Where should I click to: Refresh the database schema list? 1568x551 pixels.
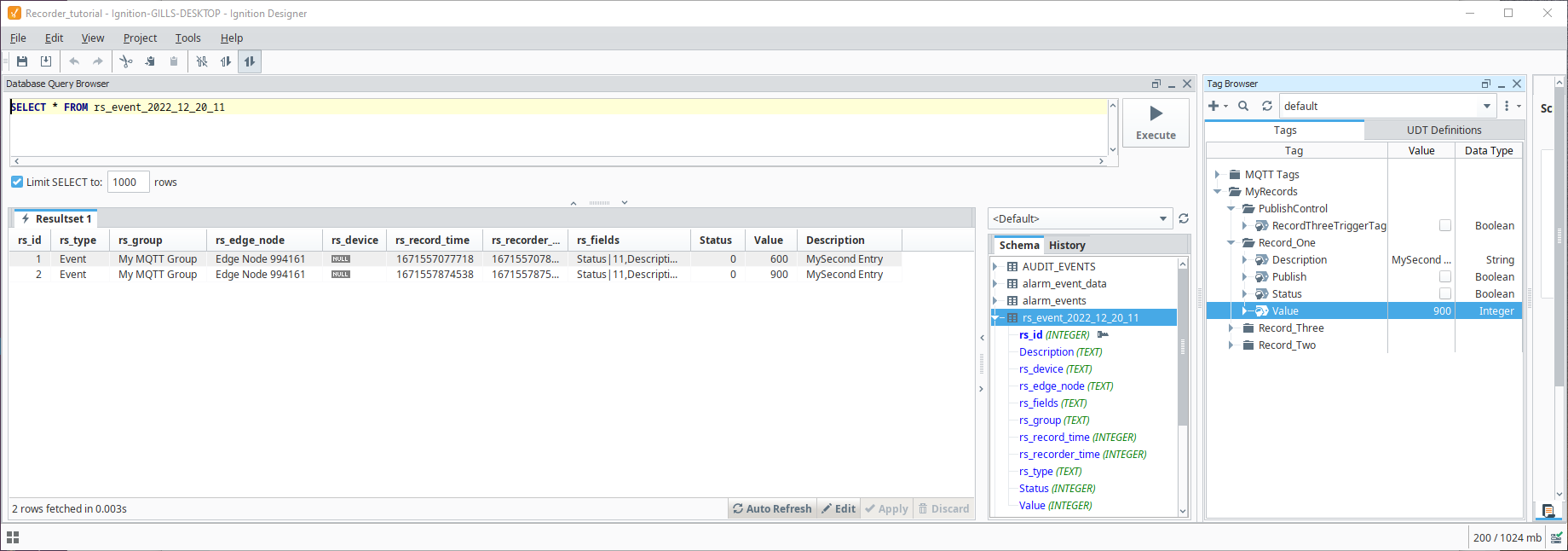pos(1184,219)
